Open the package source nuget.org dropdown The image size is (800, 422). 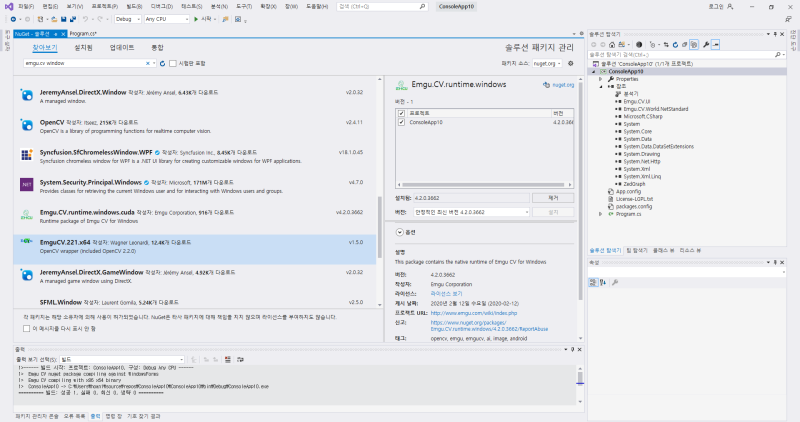tap(547, 63)
